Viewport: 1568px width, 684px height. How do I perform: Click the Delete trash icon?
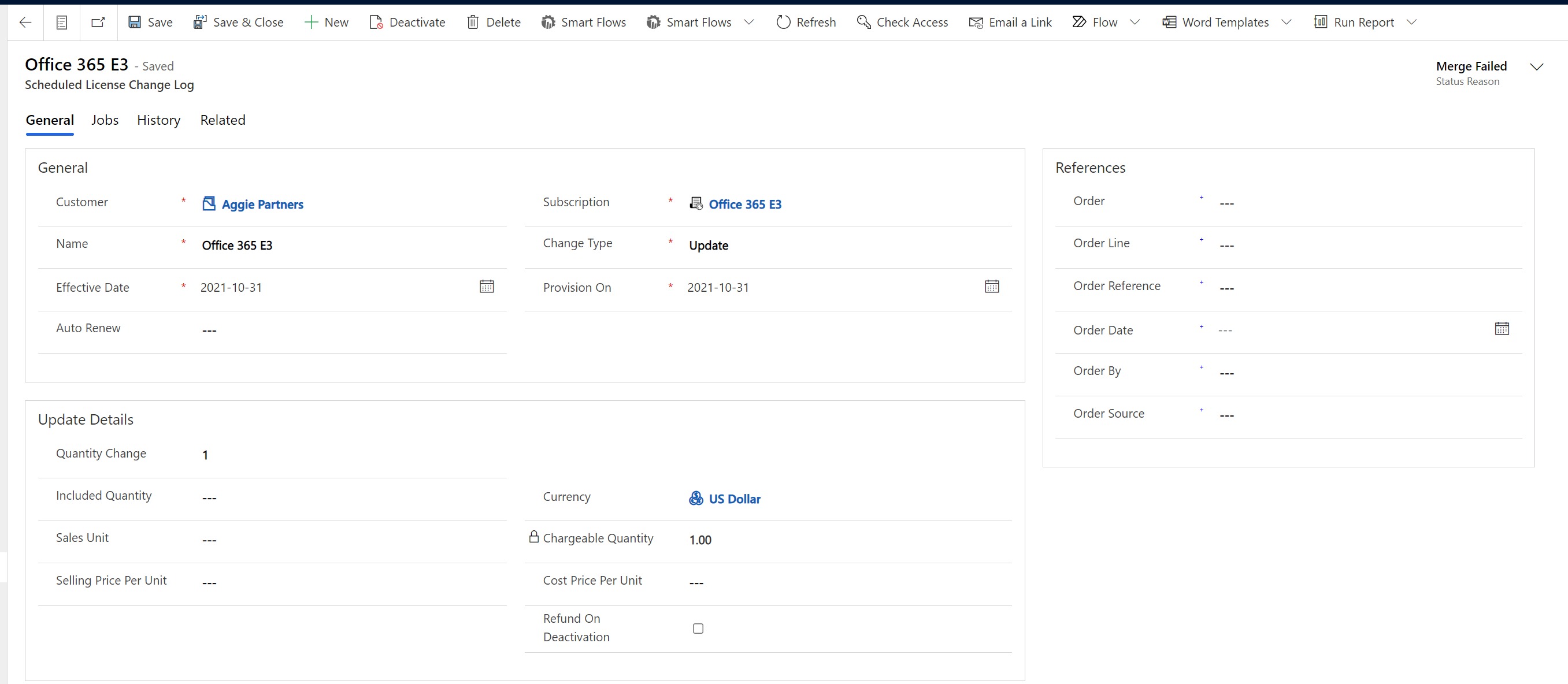pyautogui.click(x=473, y=23)
